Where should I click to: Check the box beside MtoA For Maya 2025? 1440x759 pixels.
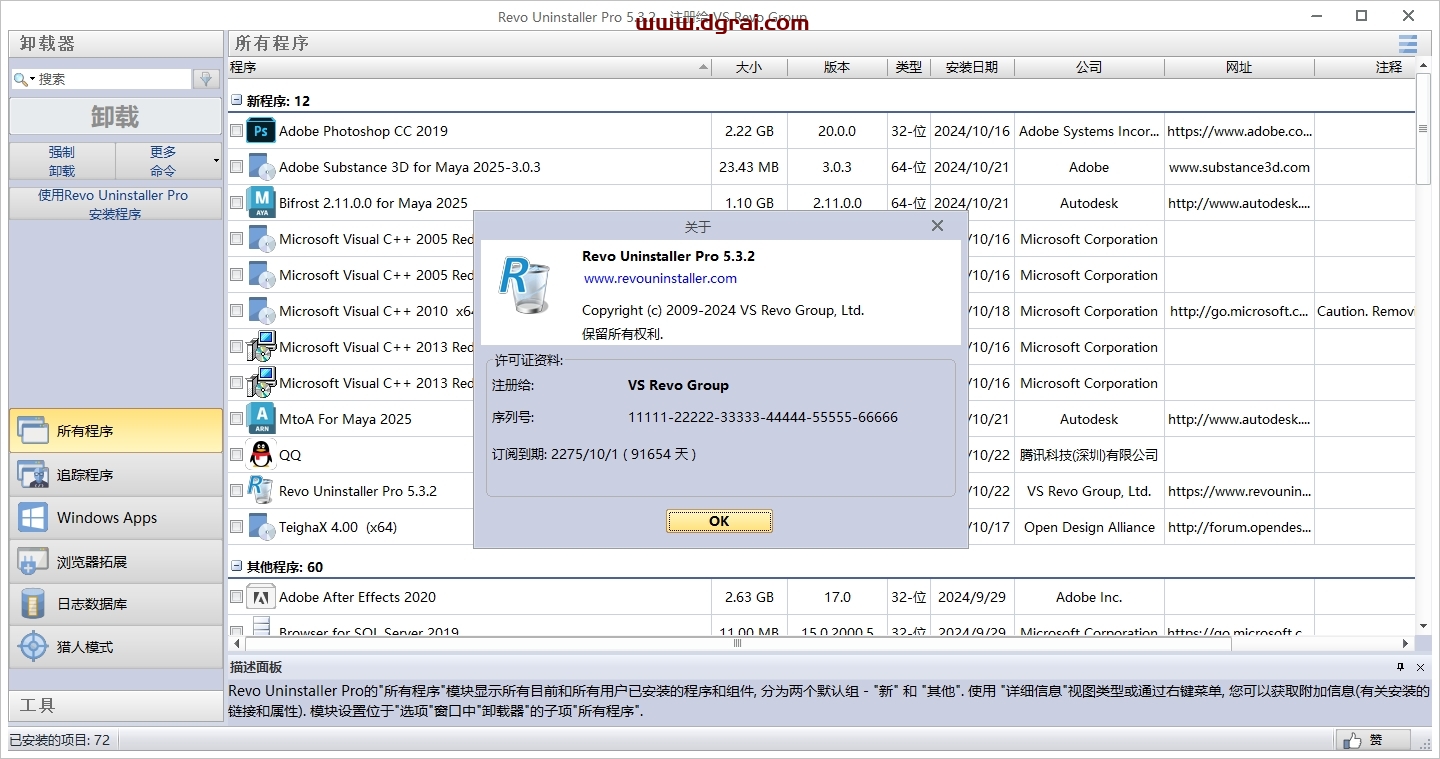[236, 419]
